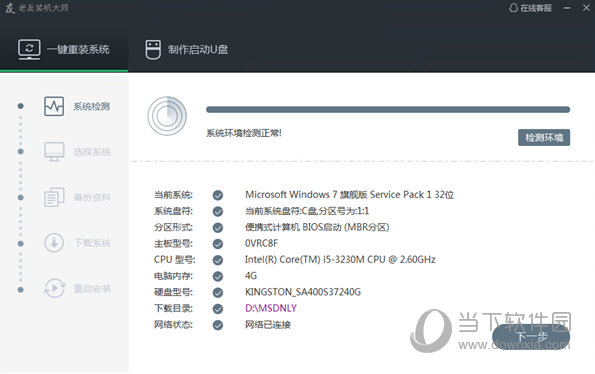Viewport: 595px width, 374px height.
Task: Click the 选择系统 step label
Action: coord(92,152)
